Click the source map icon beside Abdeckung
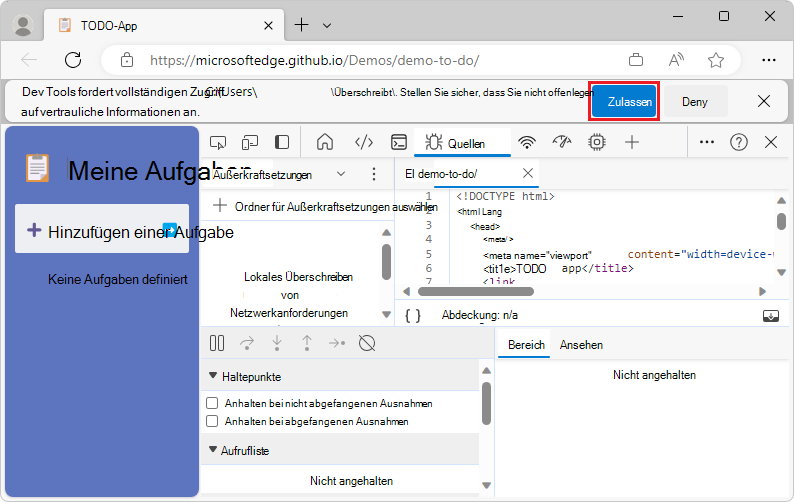This screenshot has height=502, width=794. coord(771,316)
